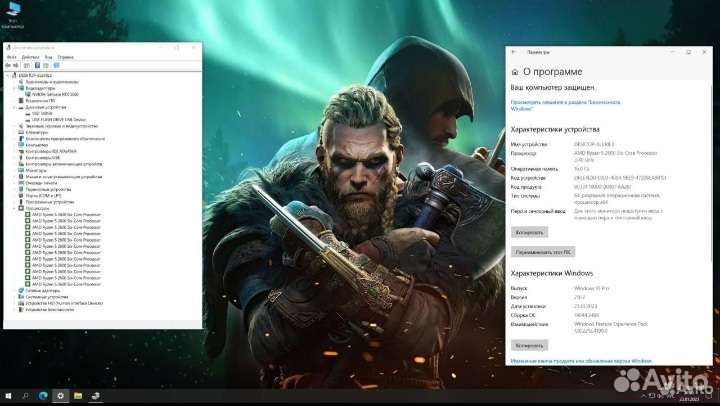The image size is (720, 406).
Task: Click AMD Ryzen 5 2600 value in Параметры
Action: coord(616,157)
